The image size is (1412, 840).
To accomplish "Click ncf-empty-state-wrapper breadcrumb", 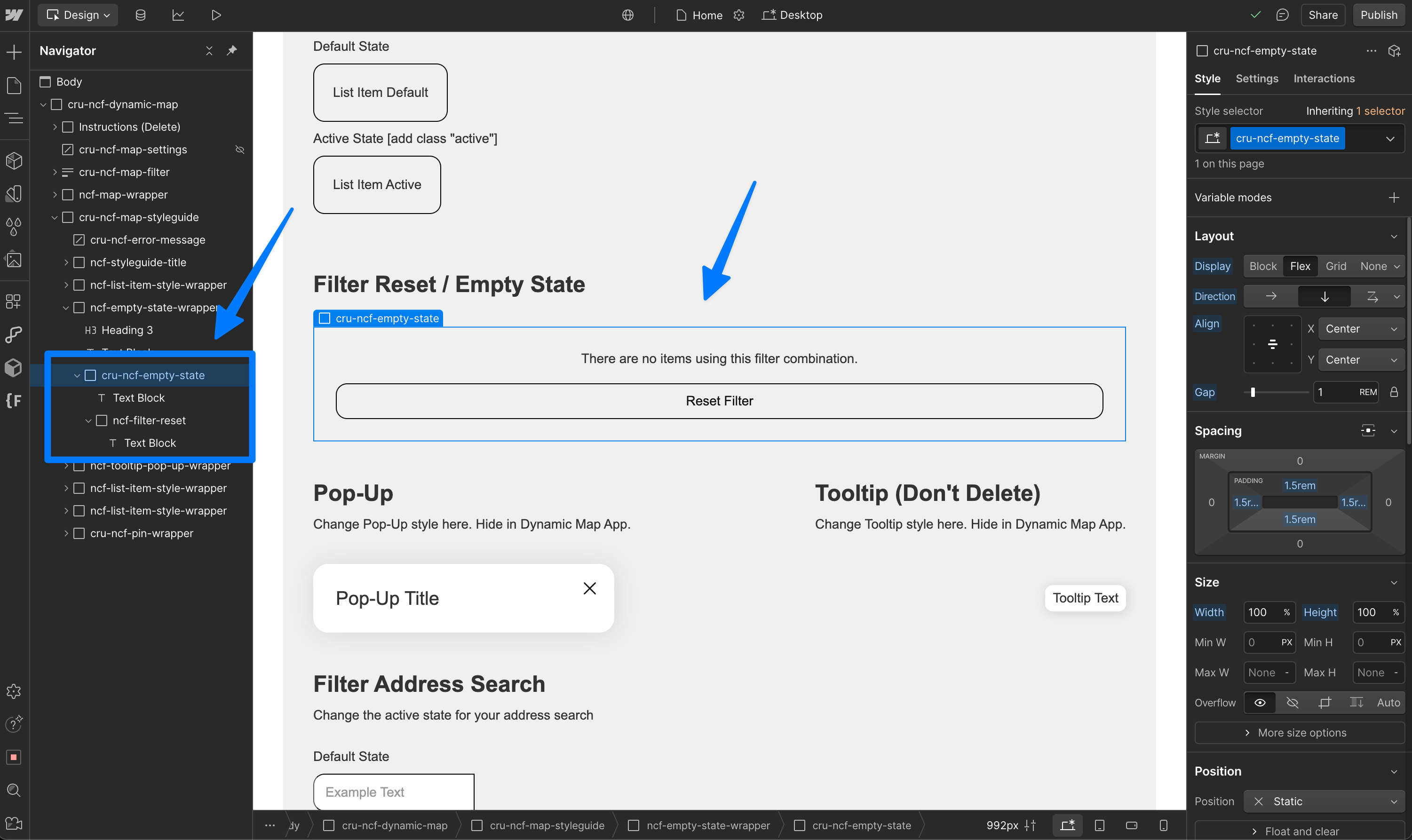I will [x=699, y=825].
